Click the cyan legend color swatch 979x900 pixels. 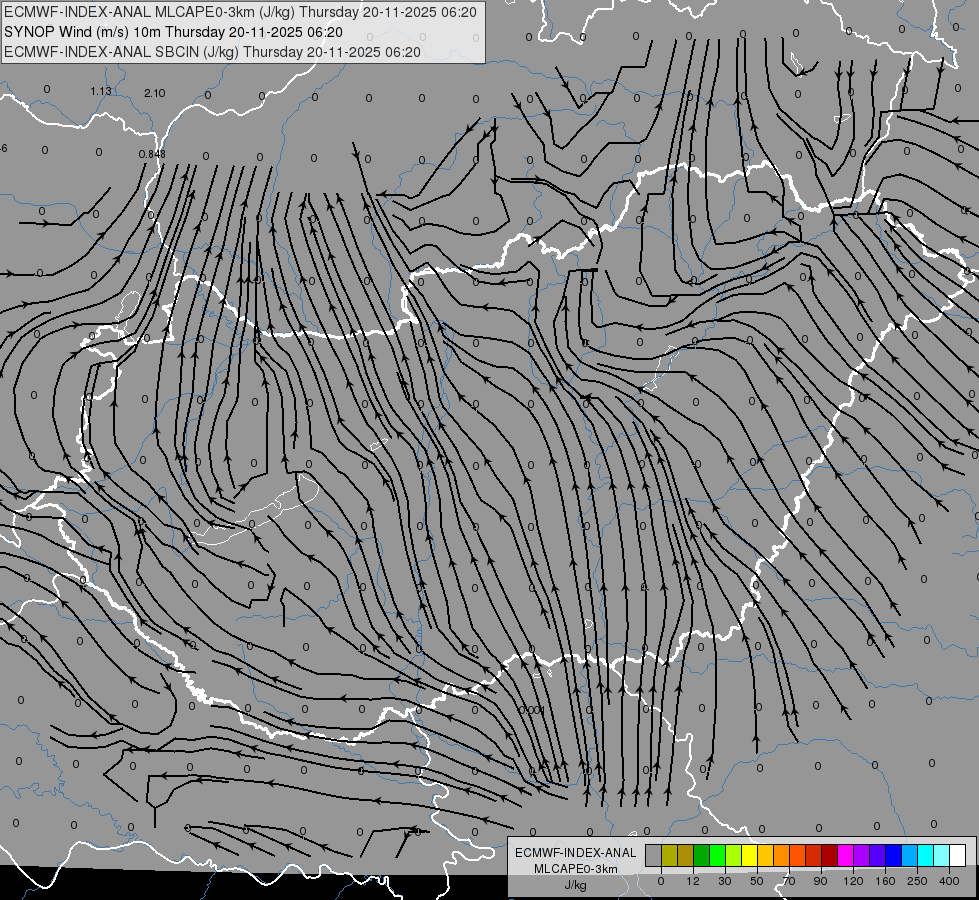[926, 855]
